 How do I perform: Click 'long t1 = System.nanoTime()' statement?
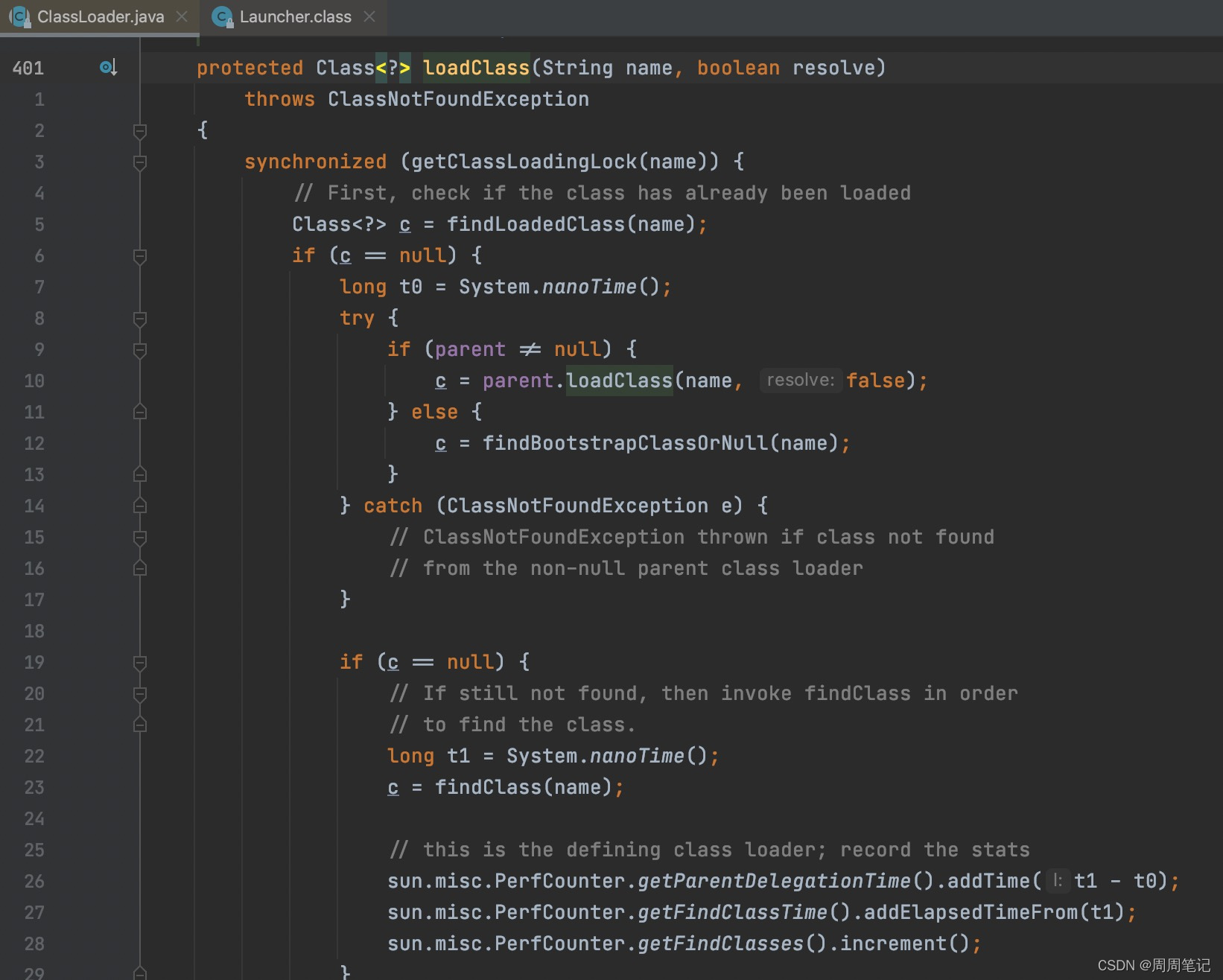553,756
